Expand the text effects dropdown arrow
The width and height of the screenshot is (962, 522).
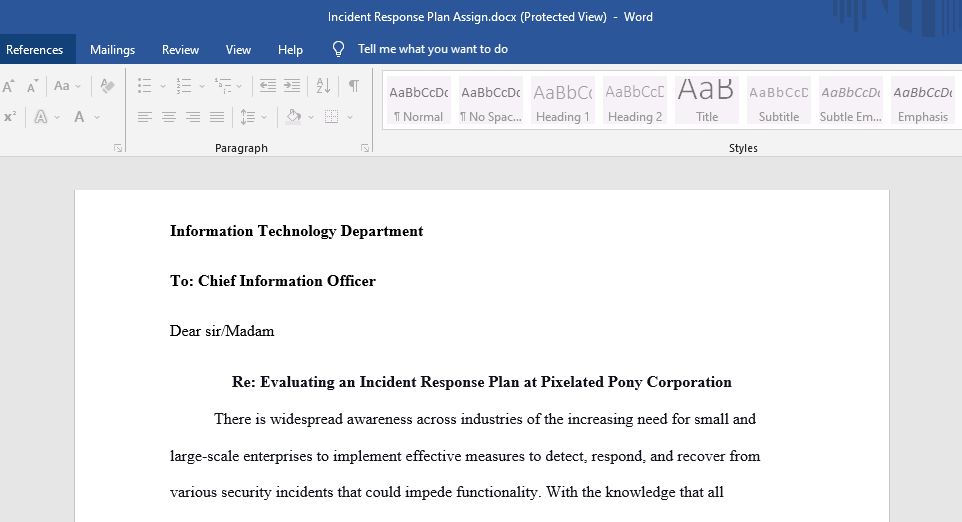point(57,117)
